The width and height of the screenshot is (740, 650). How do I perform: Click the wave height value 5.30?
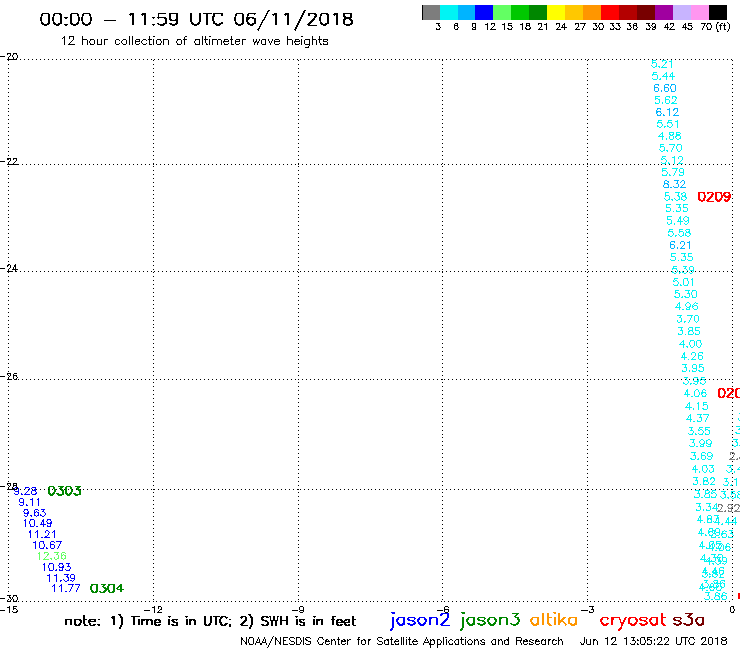[x=685, y=294]
